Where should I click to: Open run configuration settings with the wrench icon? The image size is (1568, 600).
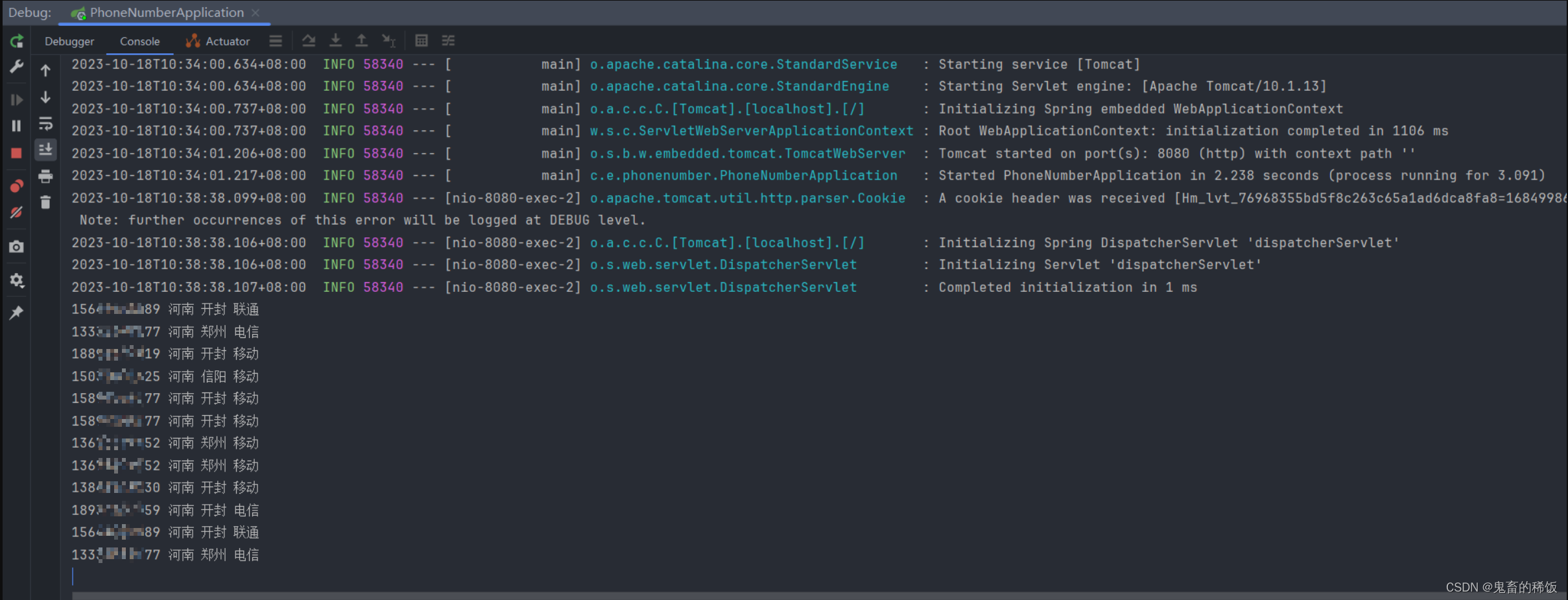coord(17,66)
